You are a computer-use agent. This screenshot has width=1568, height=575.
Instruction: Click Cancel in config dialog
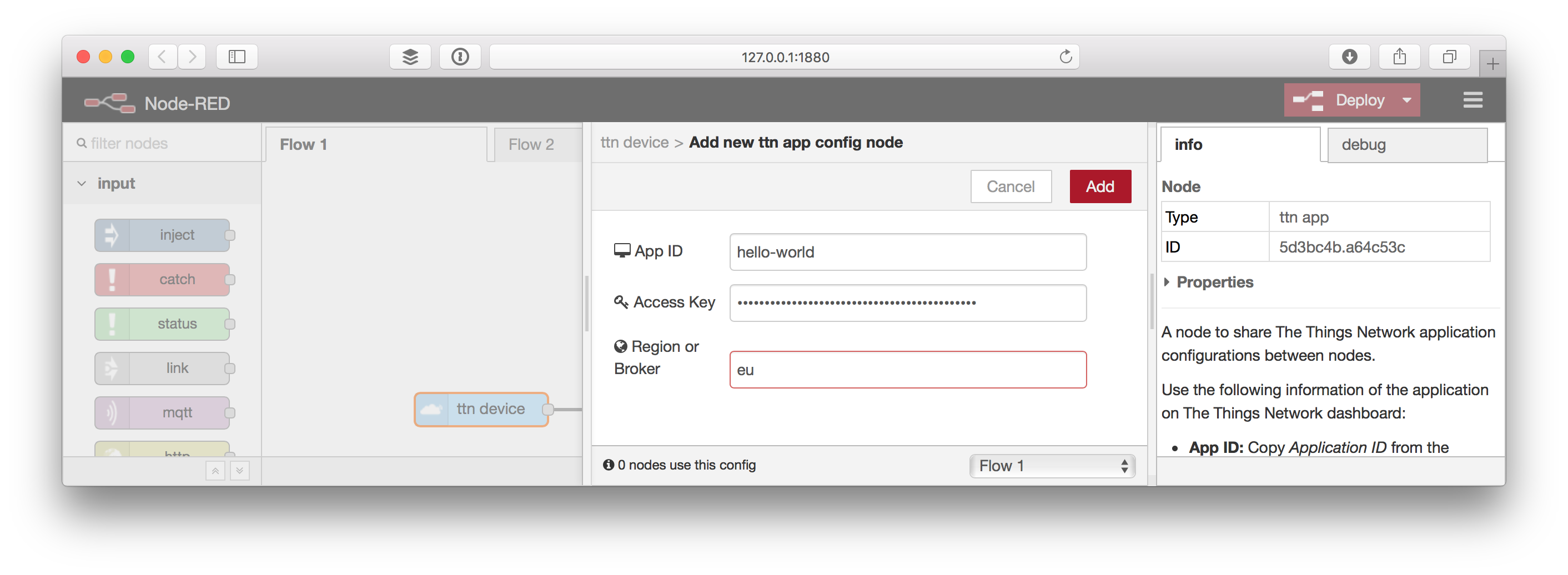click(x=1011, y=186)
